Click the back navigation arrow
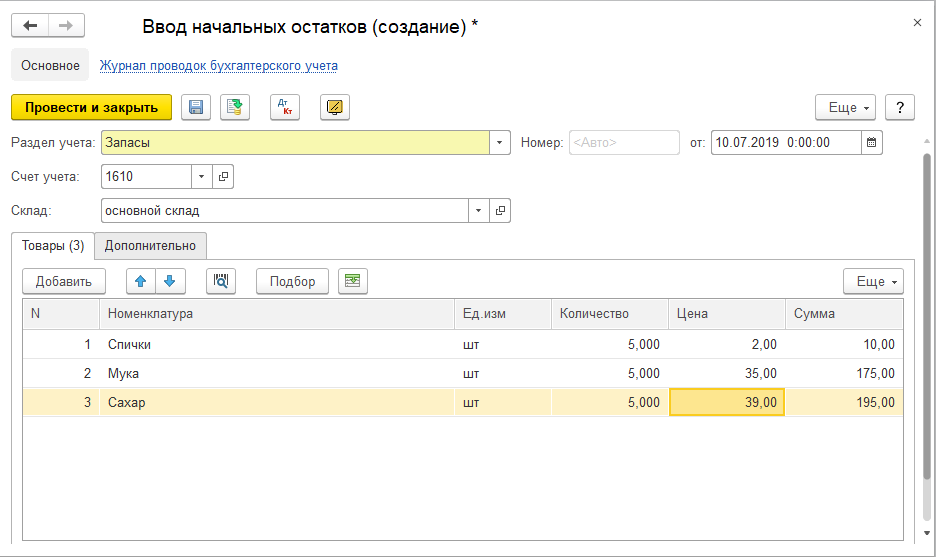 click(x=30, y=26)
